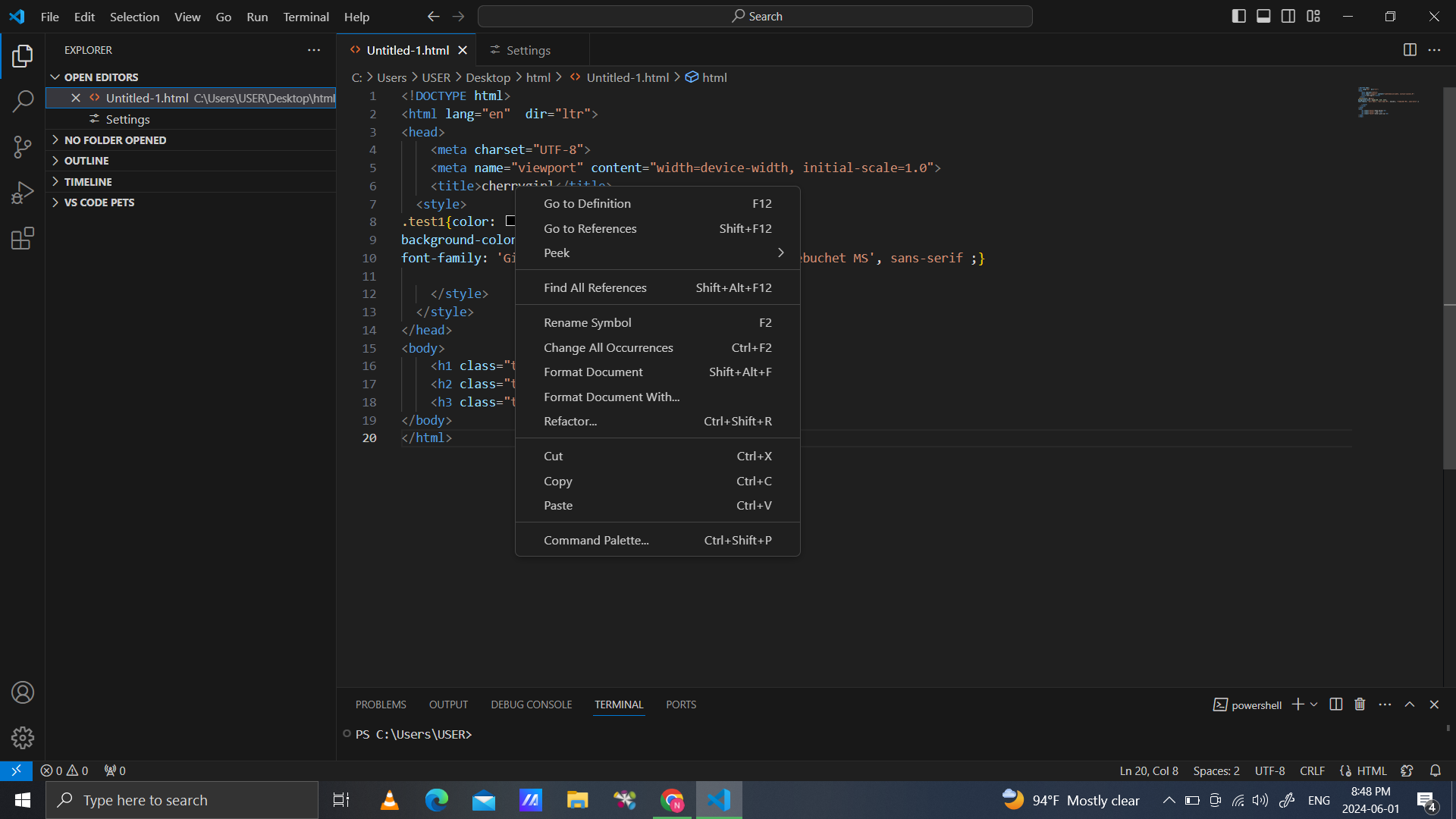Change the CRLF end of line sequence

coord(1312,770)
